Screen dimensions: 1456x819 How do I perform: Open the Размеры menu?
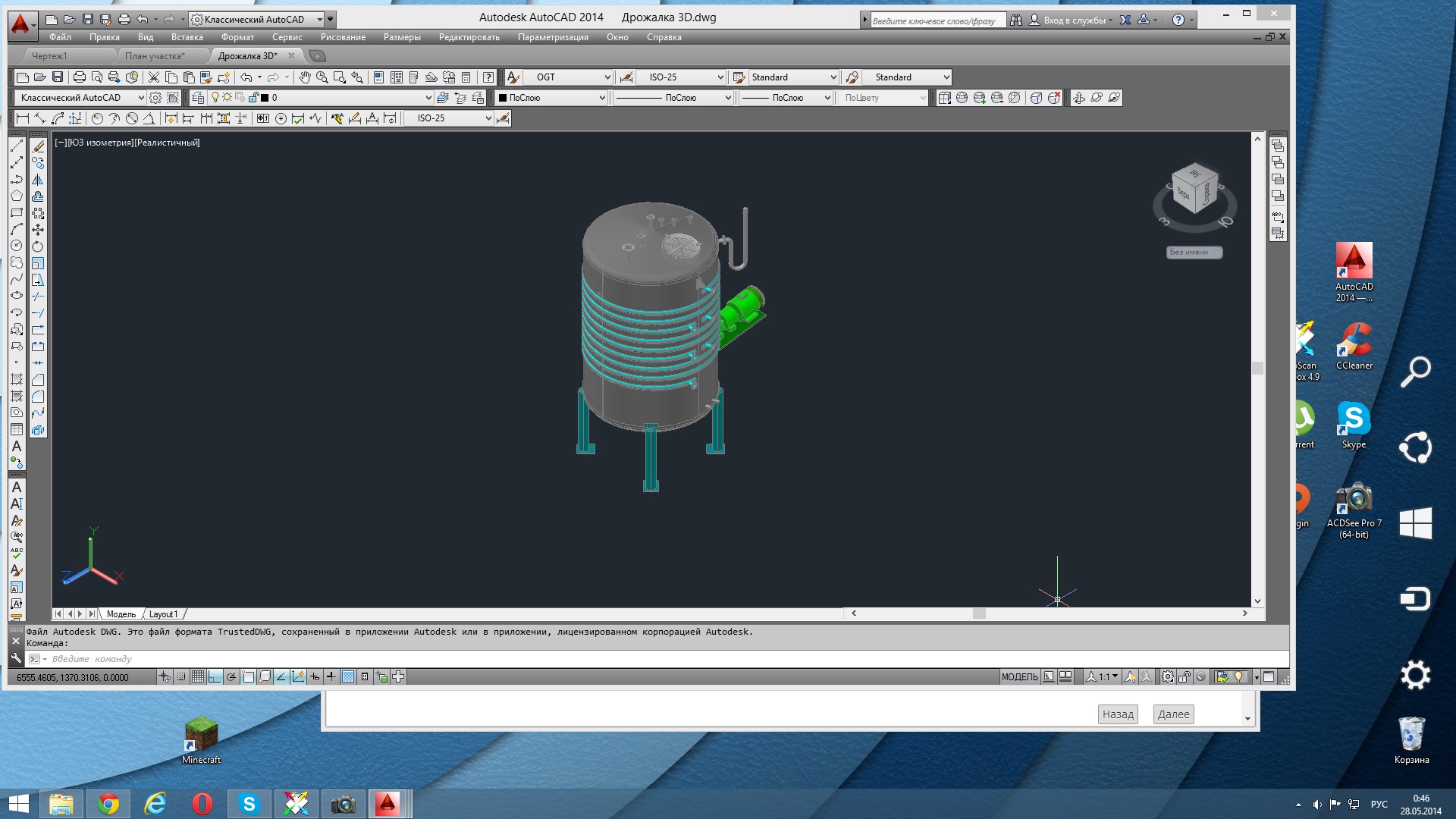pos(402,37)
